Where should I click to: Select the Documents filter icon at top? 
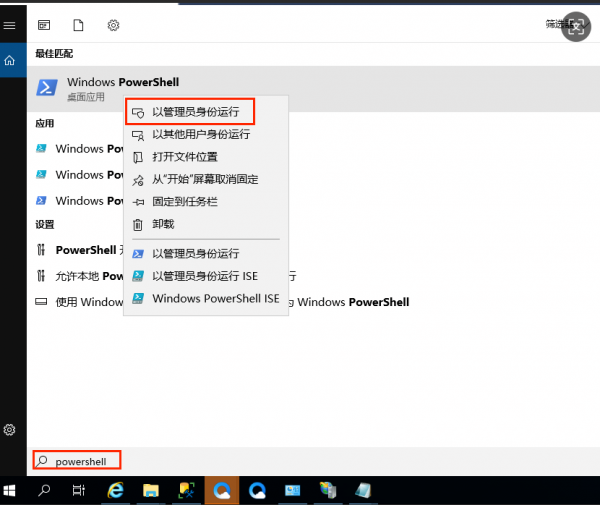point(79,24)
